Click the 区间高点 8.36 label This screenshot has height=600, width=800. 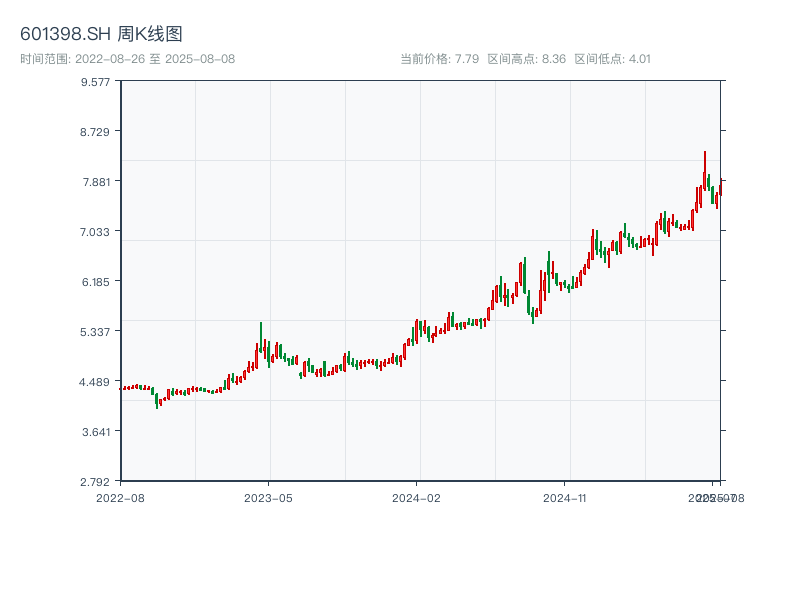tap(526, 59)
